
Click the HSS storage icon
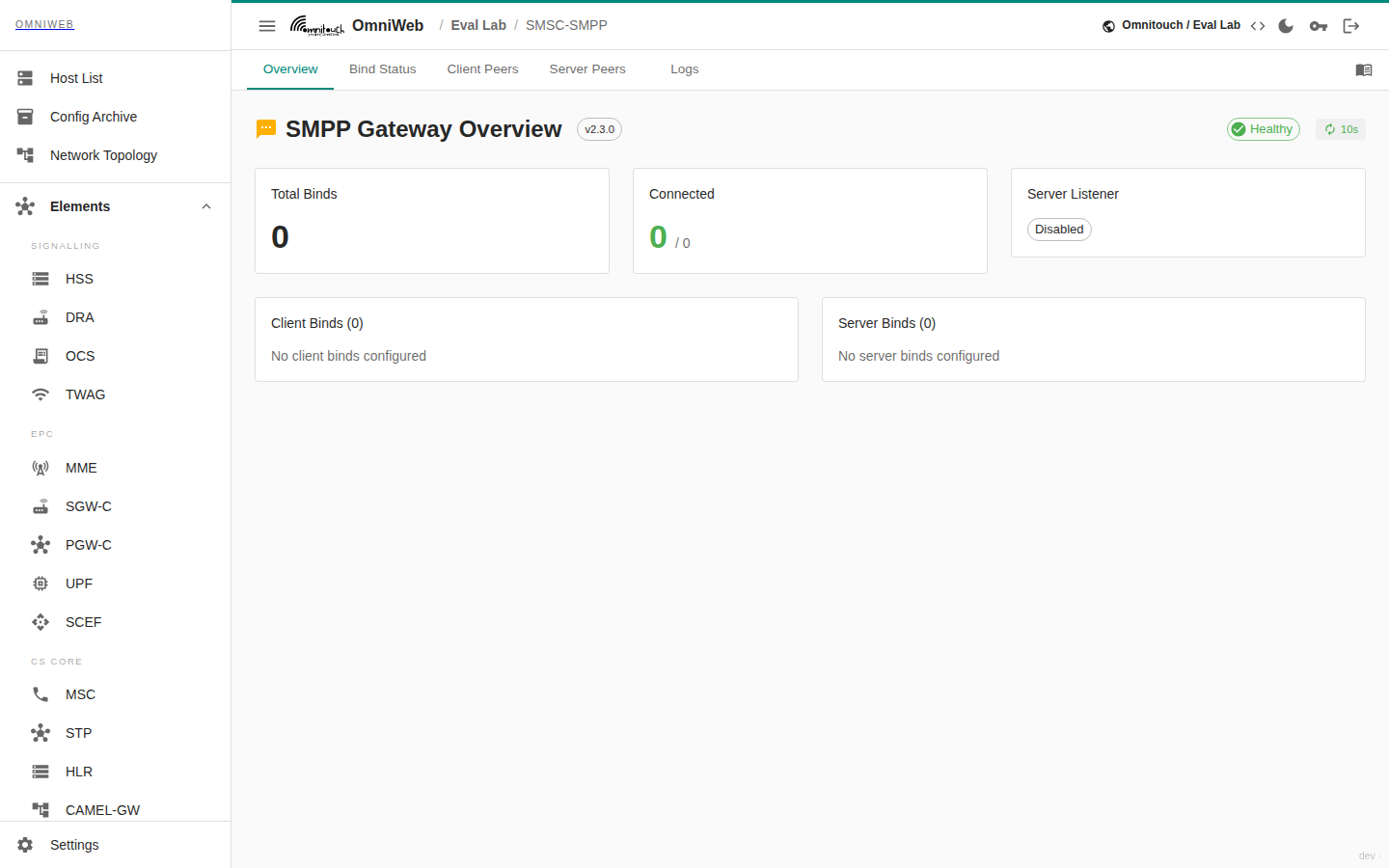click(x=41, y=279)
